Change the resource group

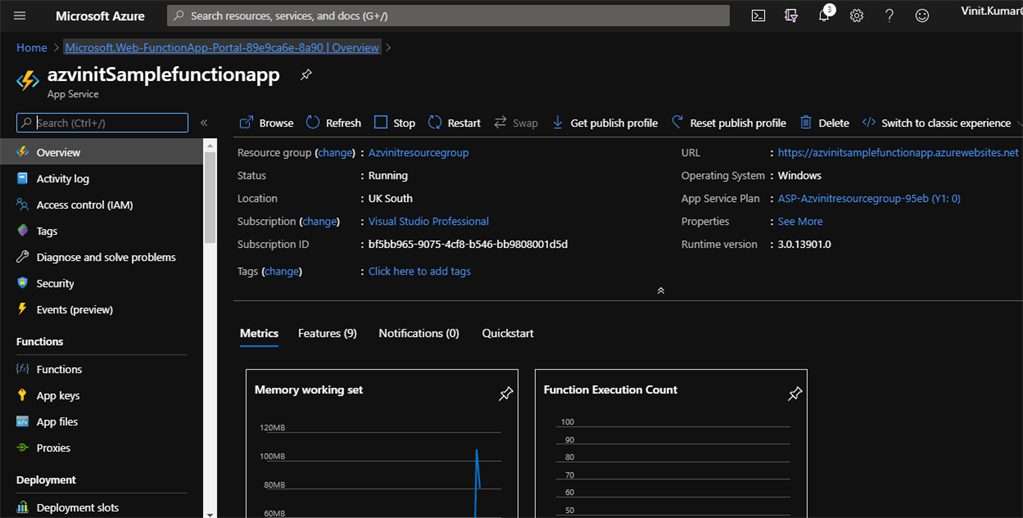335,153
